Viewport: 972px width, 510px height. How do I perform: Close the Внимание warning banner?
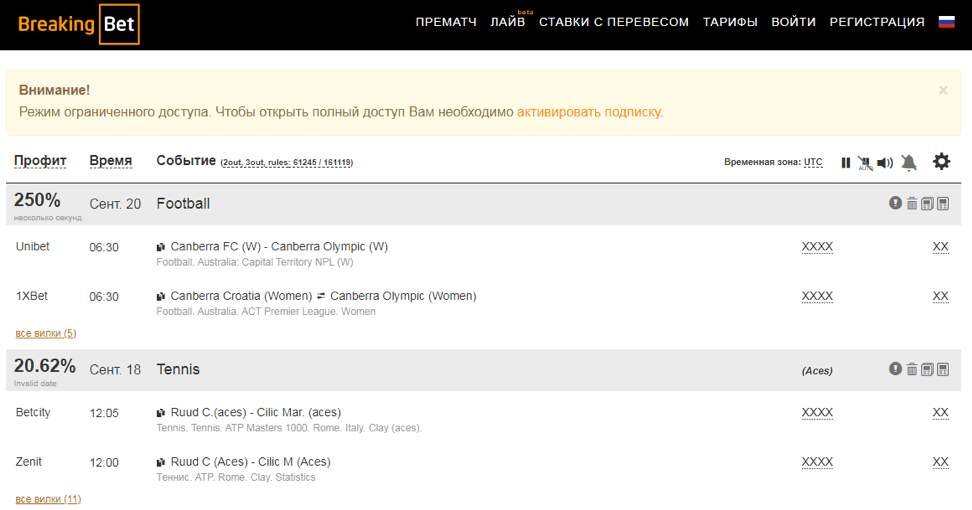pyautogui.click(x=943, y=90)
